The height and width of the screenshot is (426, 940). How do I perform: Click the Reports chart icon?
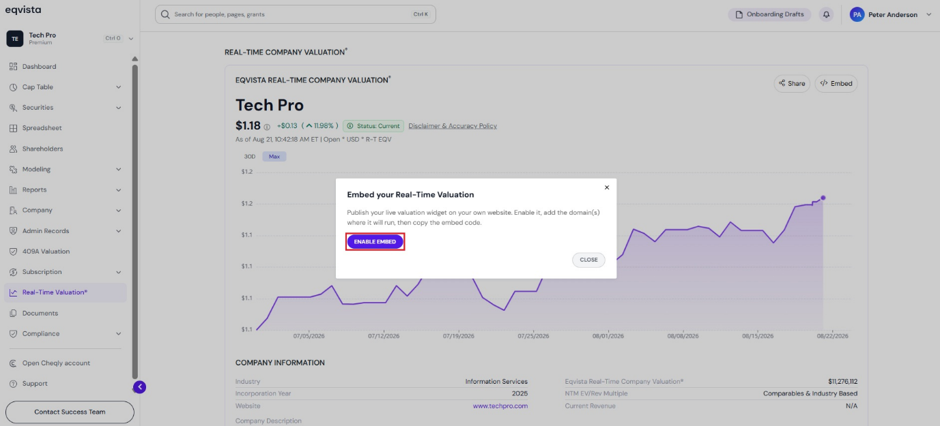pyautogui.click(x=13, y=190)
